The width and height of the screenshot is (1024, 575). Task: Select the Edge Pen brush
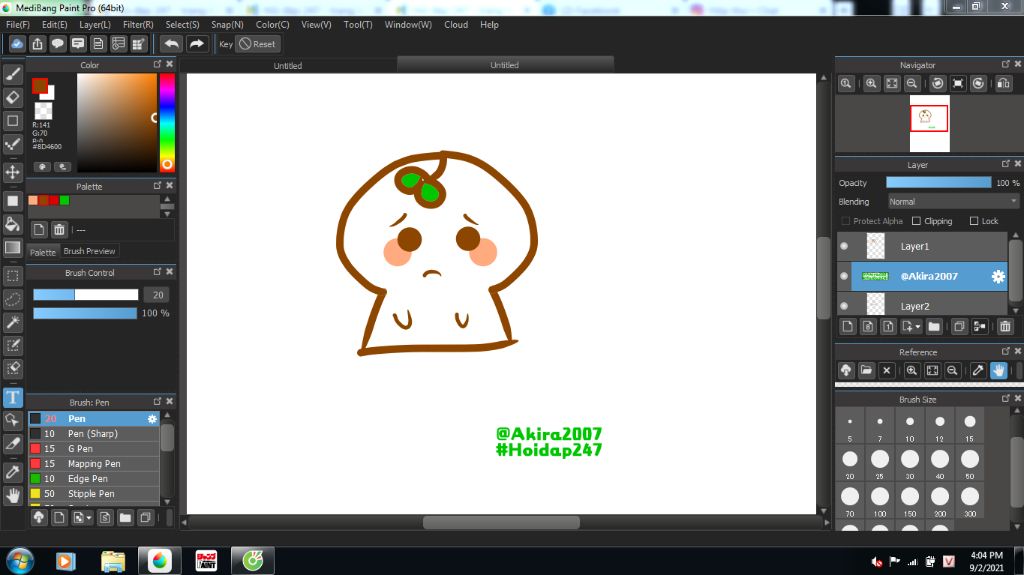(93, 479)
